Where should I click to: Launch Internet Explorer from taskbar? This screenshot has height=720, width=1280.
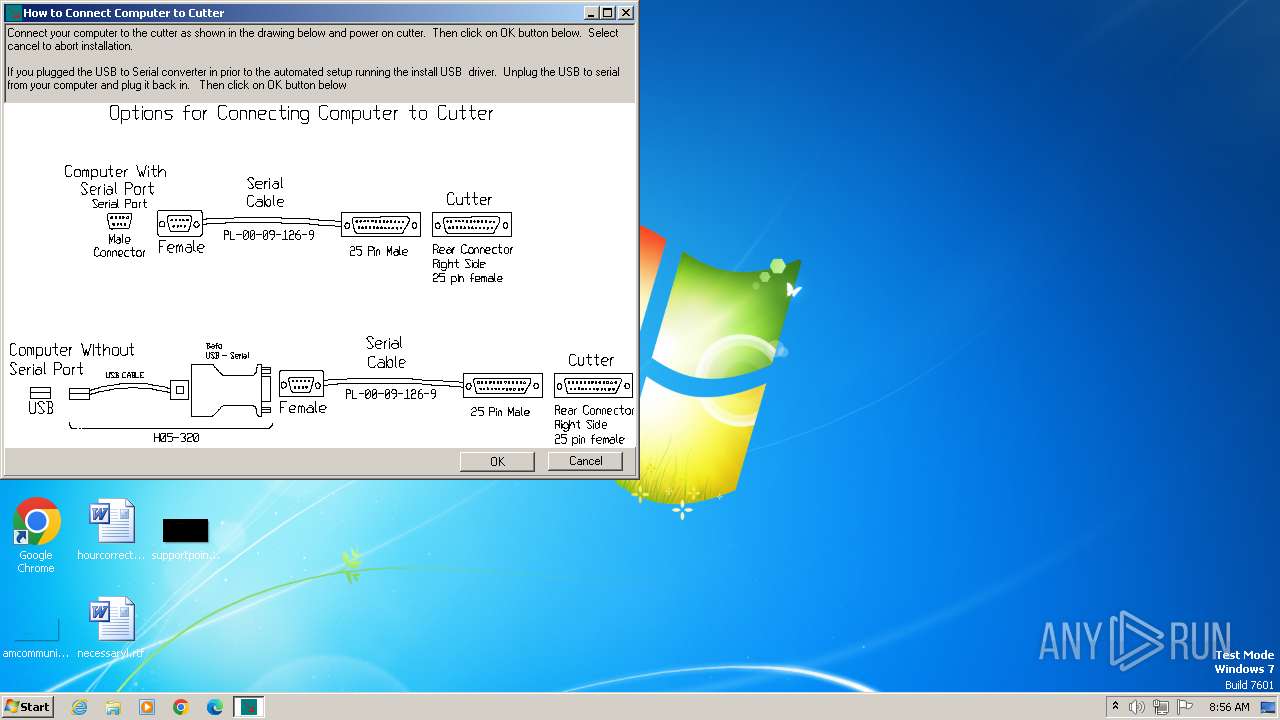click(79, 707)
